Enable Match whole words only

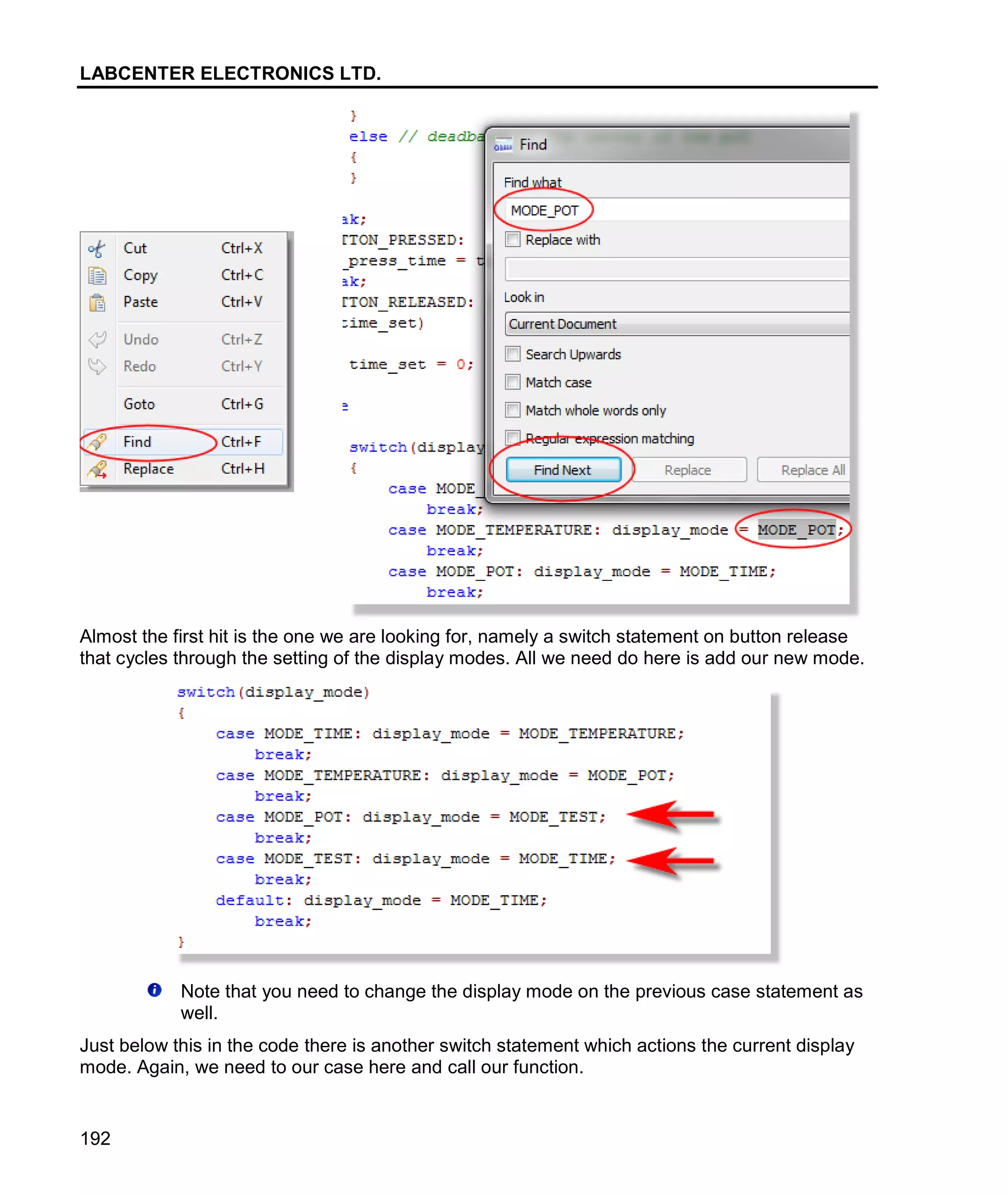pos(512,410)
